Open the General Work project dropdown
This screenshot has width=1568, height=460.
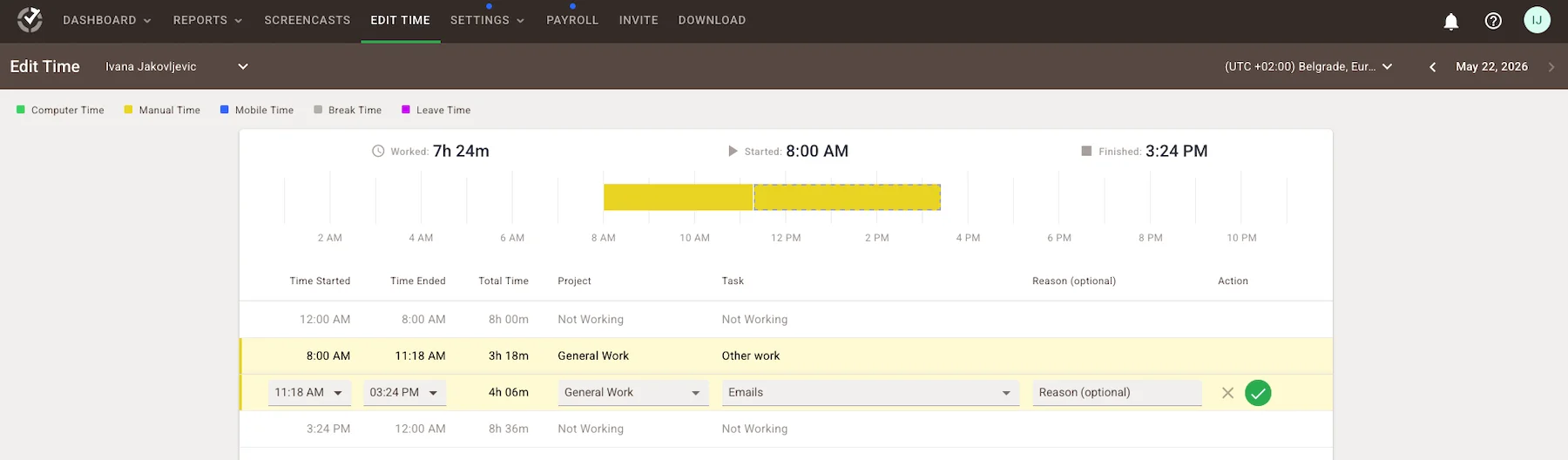point(632,393)
